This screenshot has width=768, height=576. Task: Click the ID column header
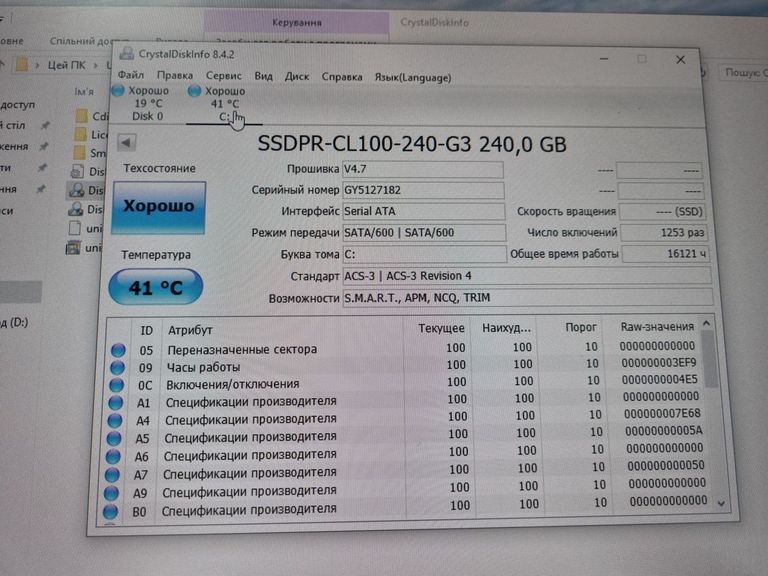[x=146, y=331]
